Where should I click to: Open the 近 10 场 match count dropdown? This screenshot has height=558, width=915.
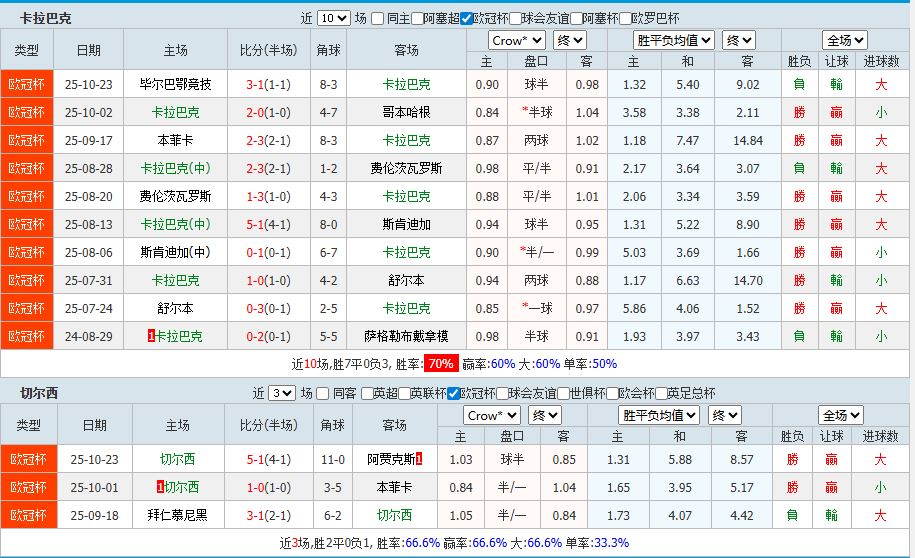click(x=333, y=18)
